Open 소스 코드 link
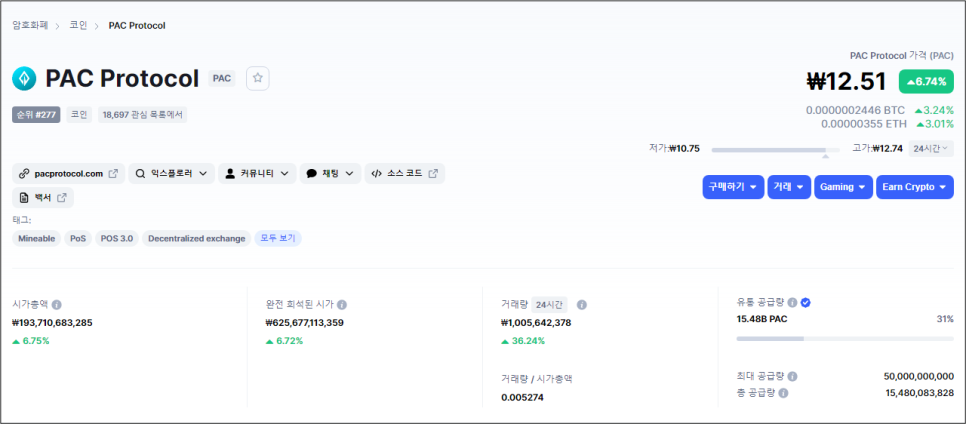The image size is (966, 424). (405, 174)
